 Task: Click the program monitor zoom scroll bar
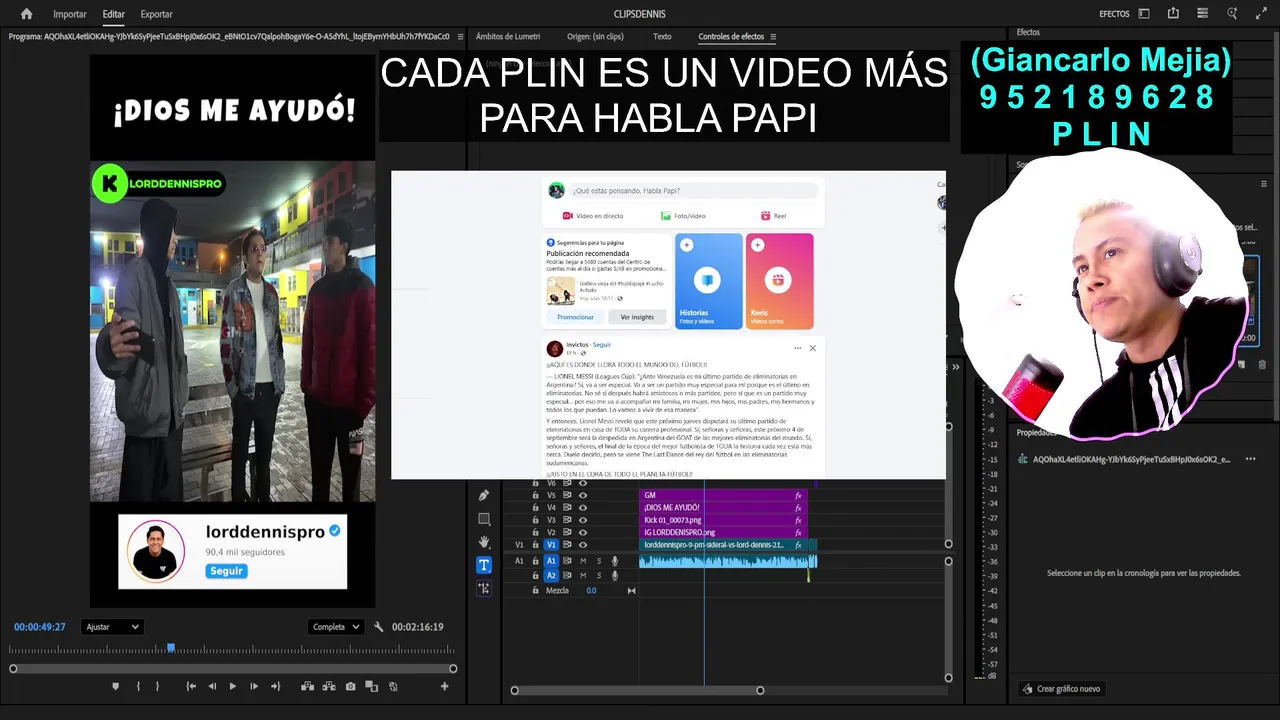click(233, 669)
